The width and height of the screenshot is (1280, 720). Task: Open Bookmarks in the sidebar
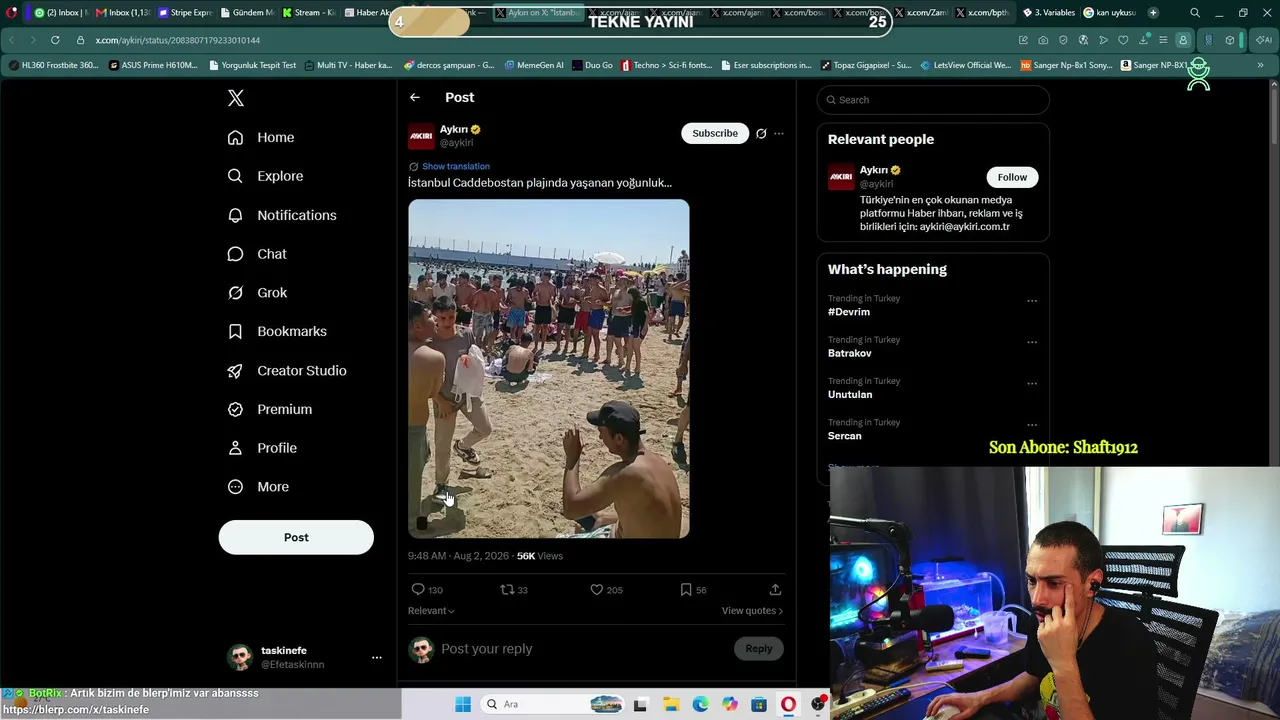276,331
